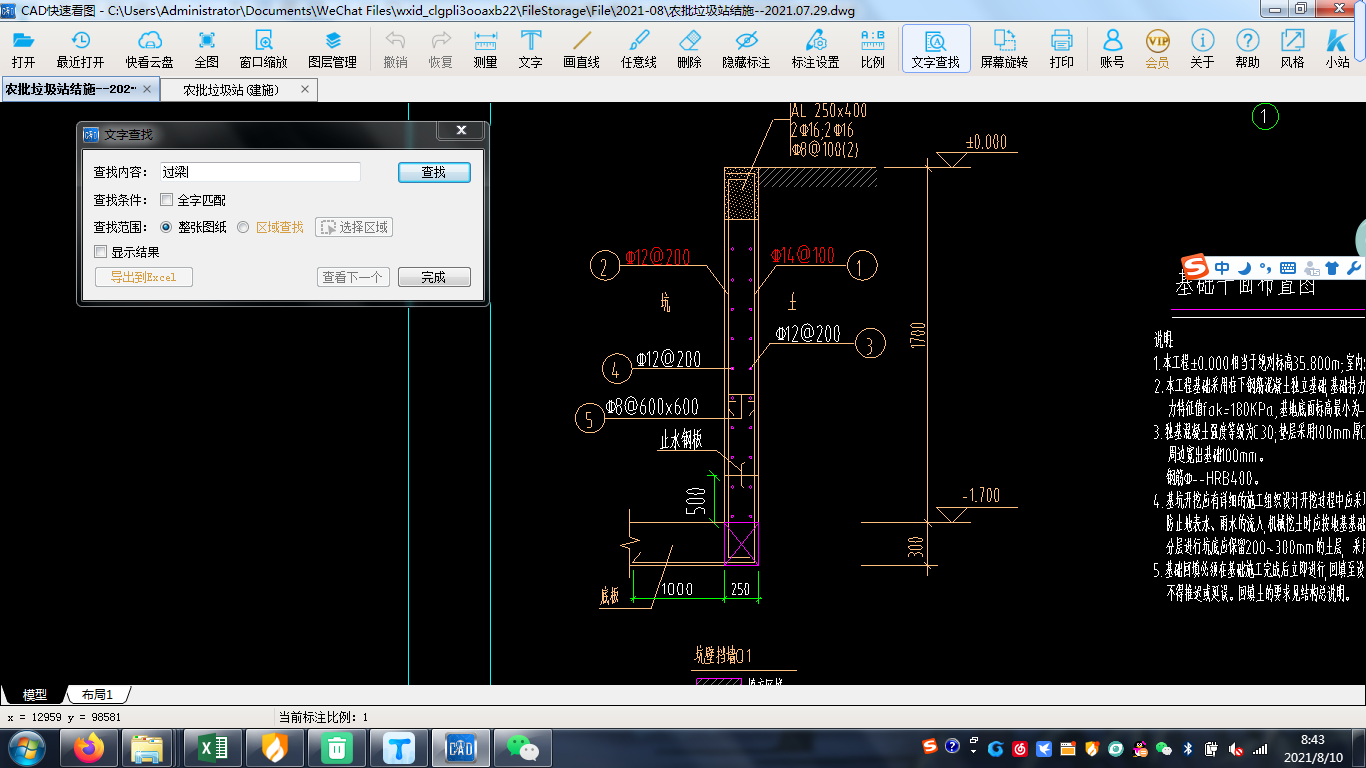The image size is (1366, 768).
Task: Enable 全字匹配 whole-word match checkbox
Action: tap(167, 200)
